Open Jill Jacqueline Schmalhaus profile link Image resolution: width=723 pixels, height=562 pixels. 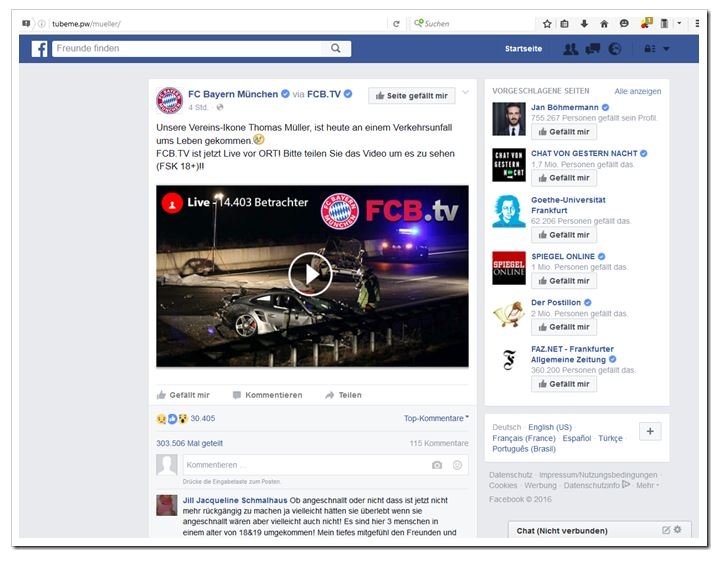click(235, 500)
